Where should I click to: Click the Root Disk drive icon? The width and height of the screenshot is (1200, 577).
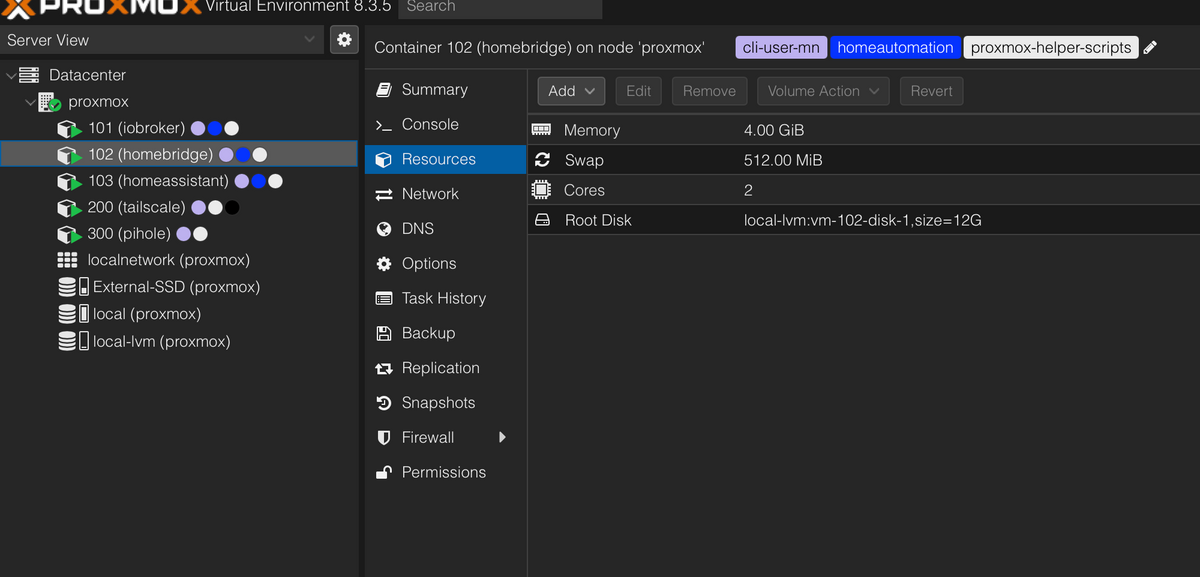(542, 220)
